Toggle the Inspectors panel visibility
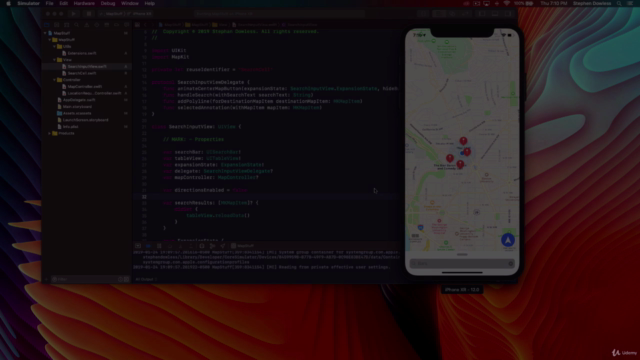The height and width of the screenshot is (360, 640). click(508, 13)
